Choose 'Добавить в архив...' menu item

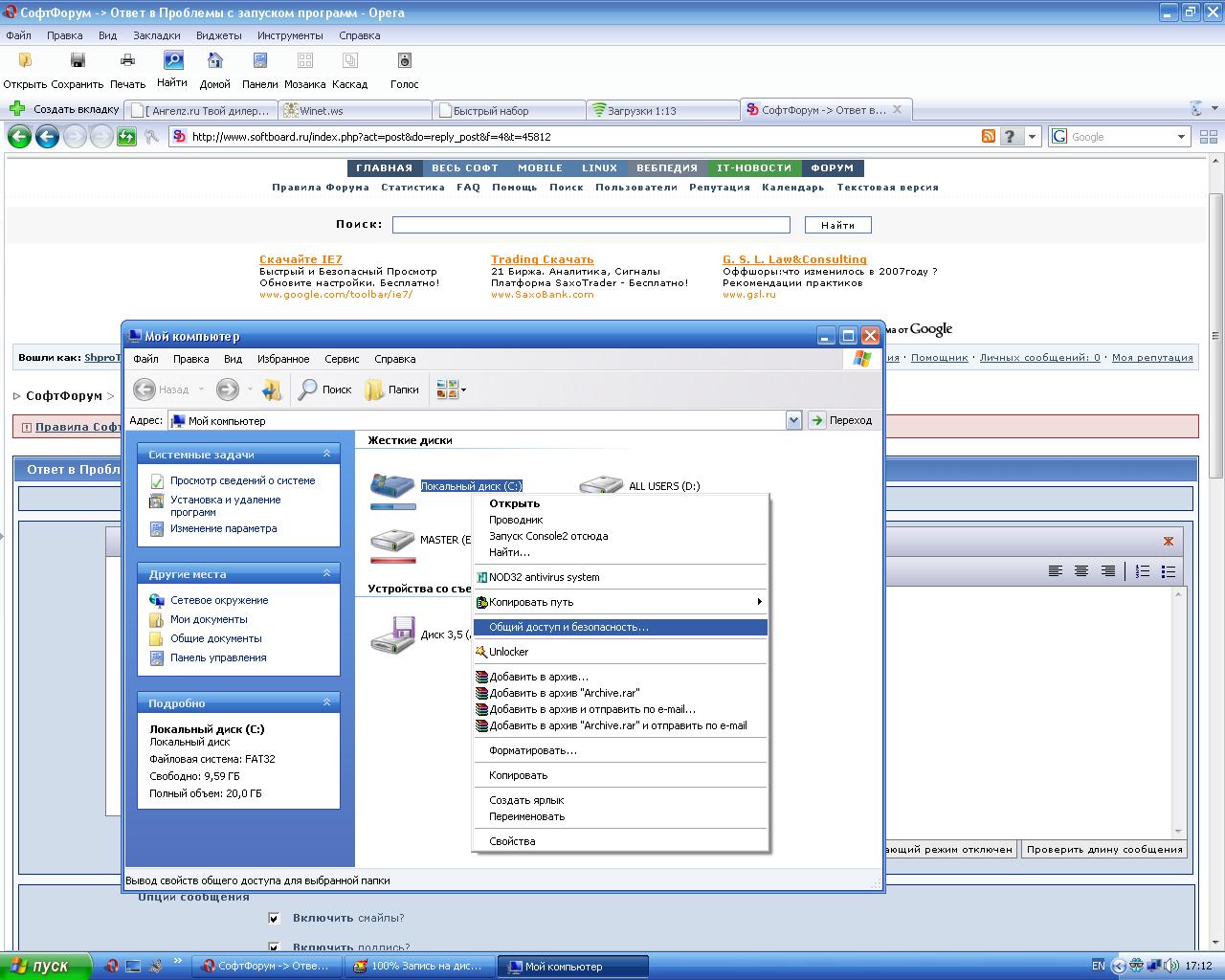pyautogui.click(x=620, y=677)
